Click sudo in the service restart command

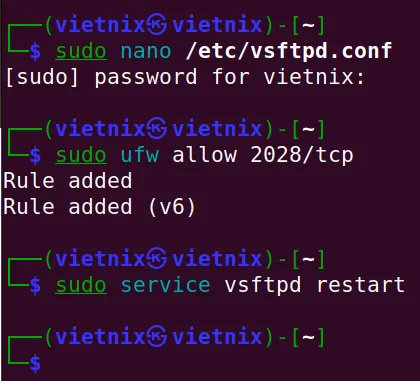(81, 286)
